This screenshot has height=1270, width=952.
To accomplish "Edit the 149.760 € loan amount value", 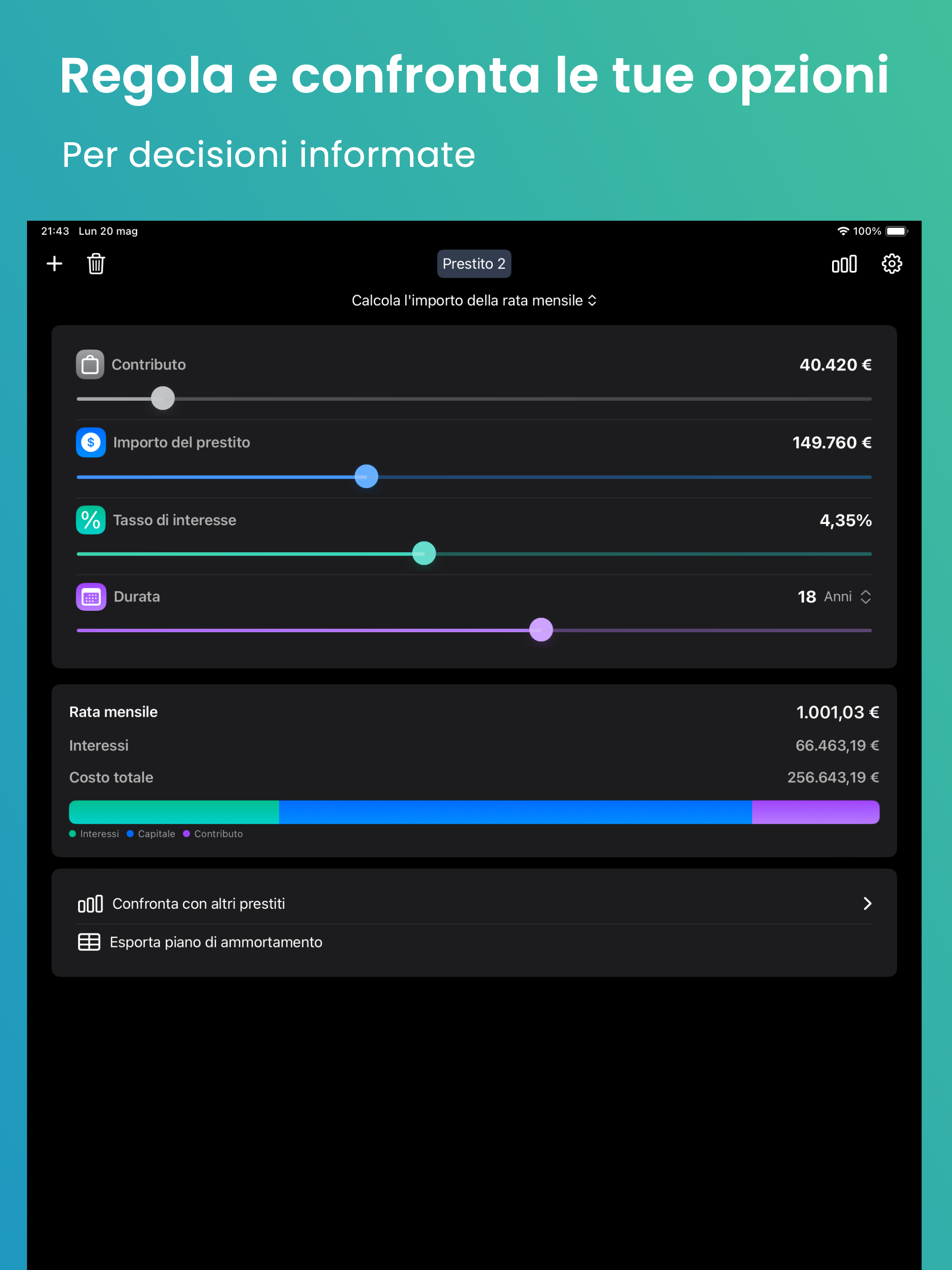I will [x=832, y=442].
